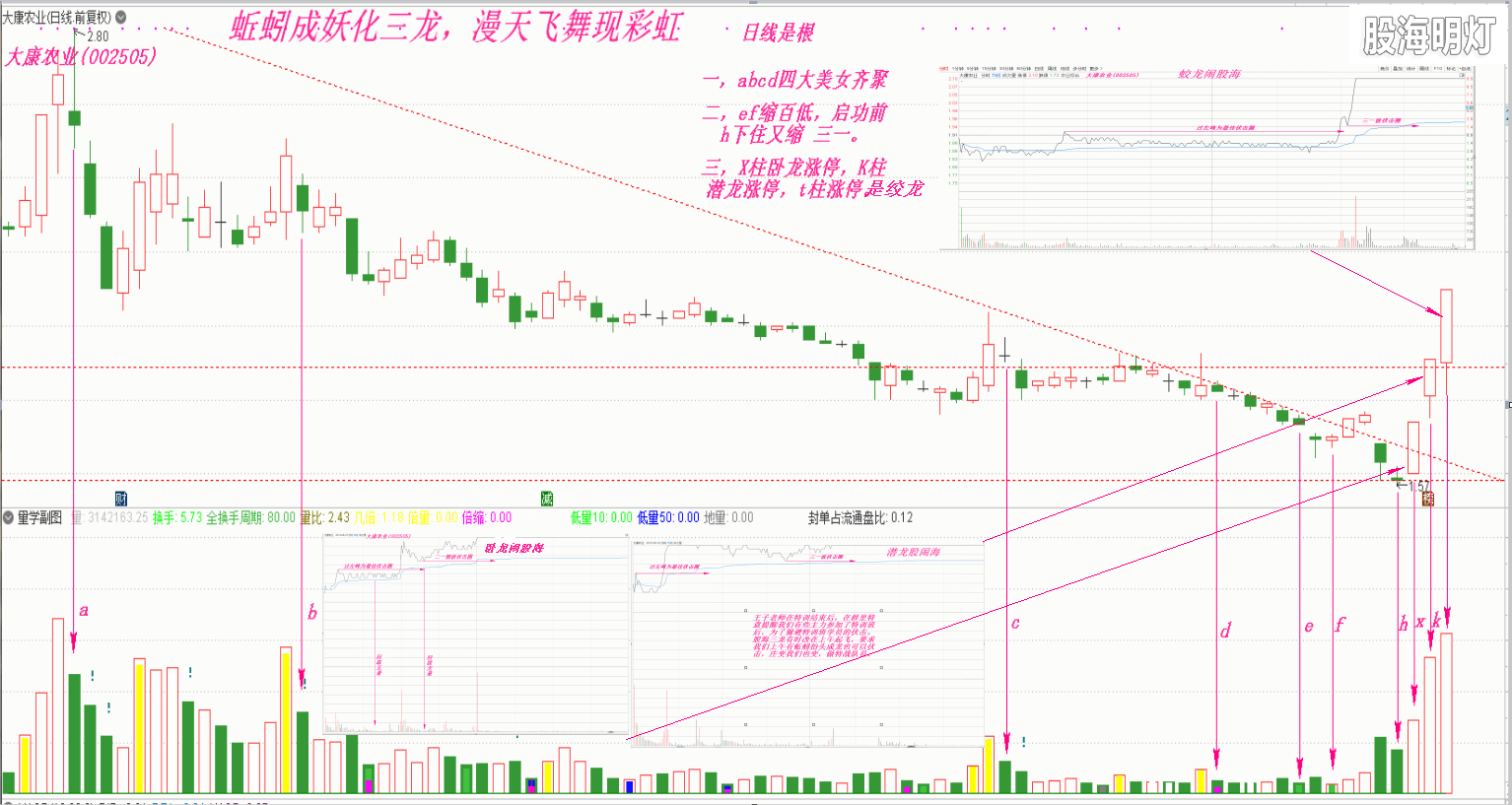Viewport: 1512px width, 805px height.
Task: Click the 全换手周期: 80.00 value
Action: click(250, 517)
